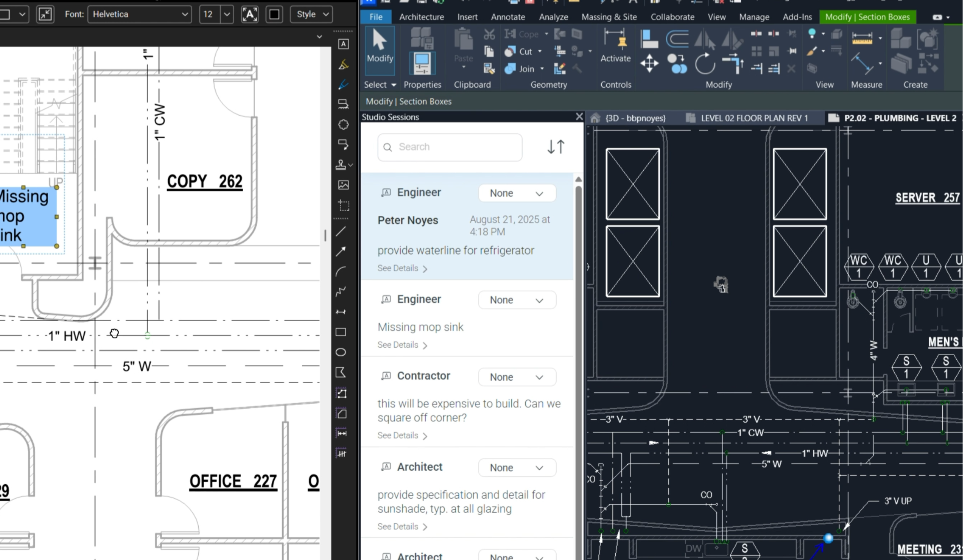This screenshot has width=963, height=560.
Task: Click the autosize text box icon
Action: [x=250, y=14]
